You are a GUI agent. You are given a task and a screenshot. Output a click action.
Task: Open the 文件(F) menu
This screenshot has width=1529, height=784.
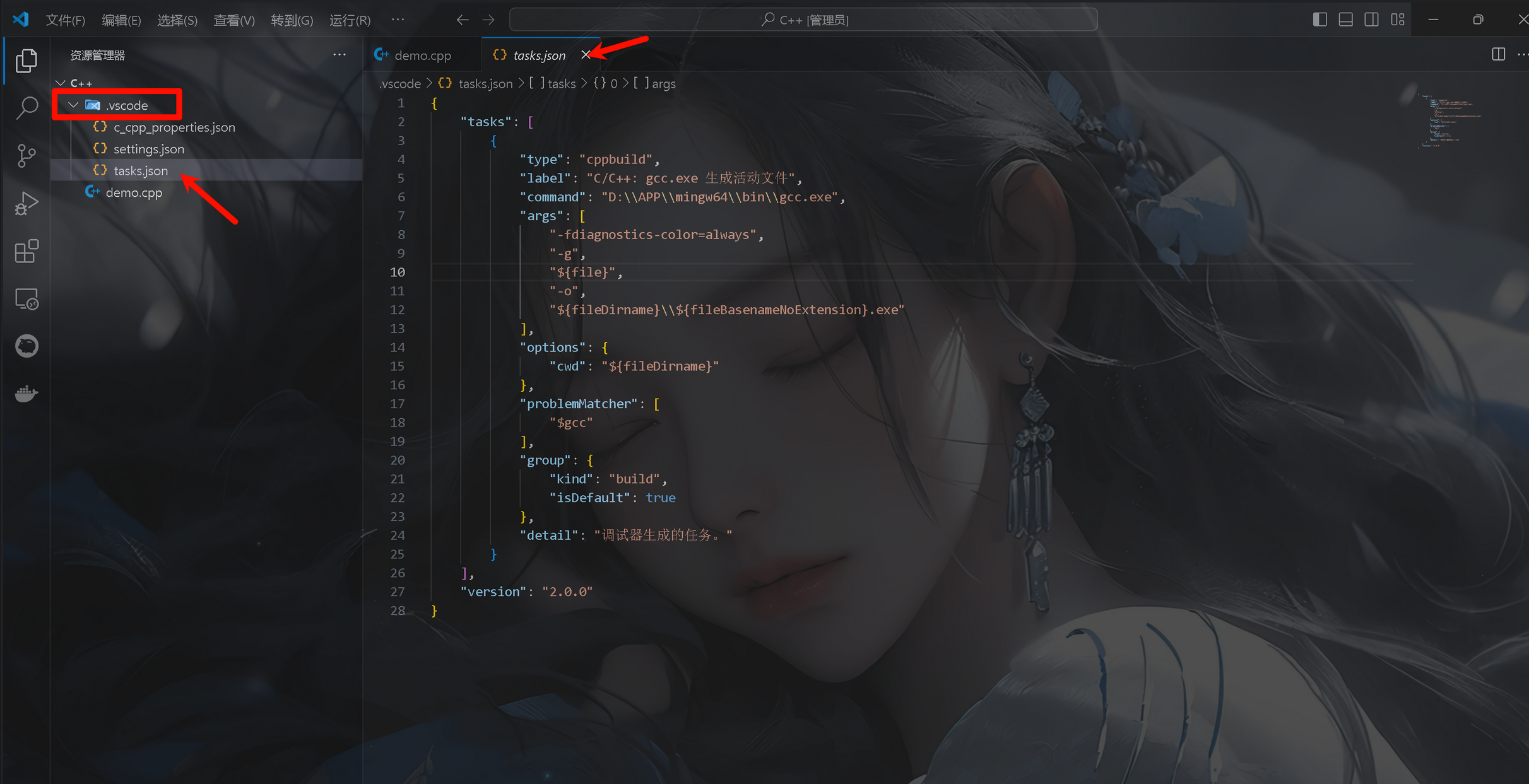point(65,20)
